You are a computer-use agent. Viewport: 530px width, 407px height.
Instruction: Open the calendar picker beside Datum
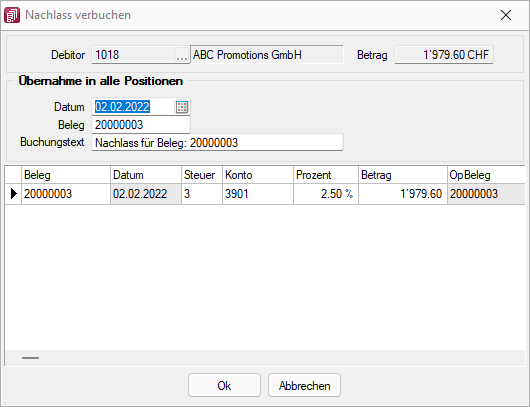182,107
